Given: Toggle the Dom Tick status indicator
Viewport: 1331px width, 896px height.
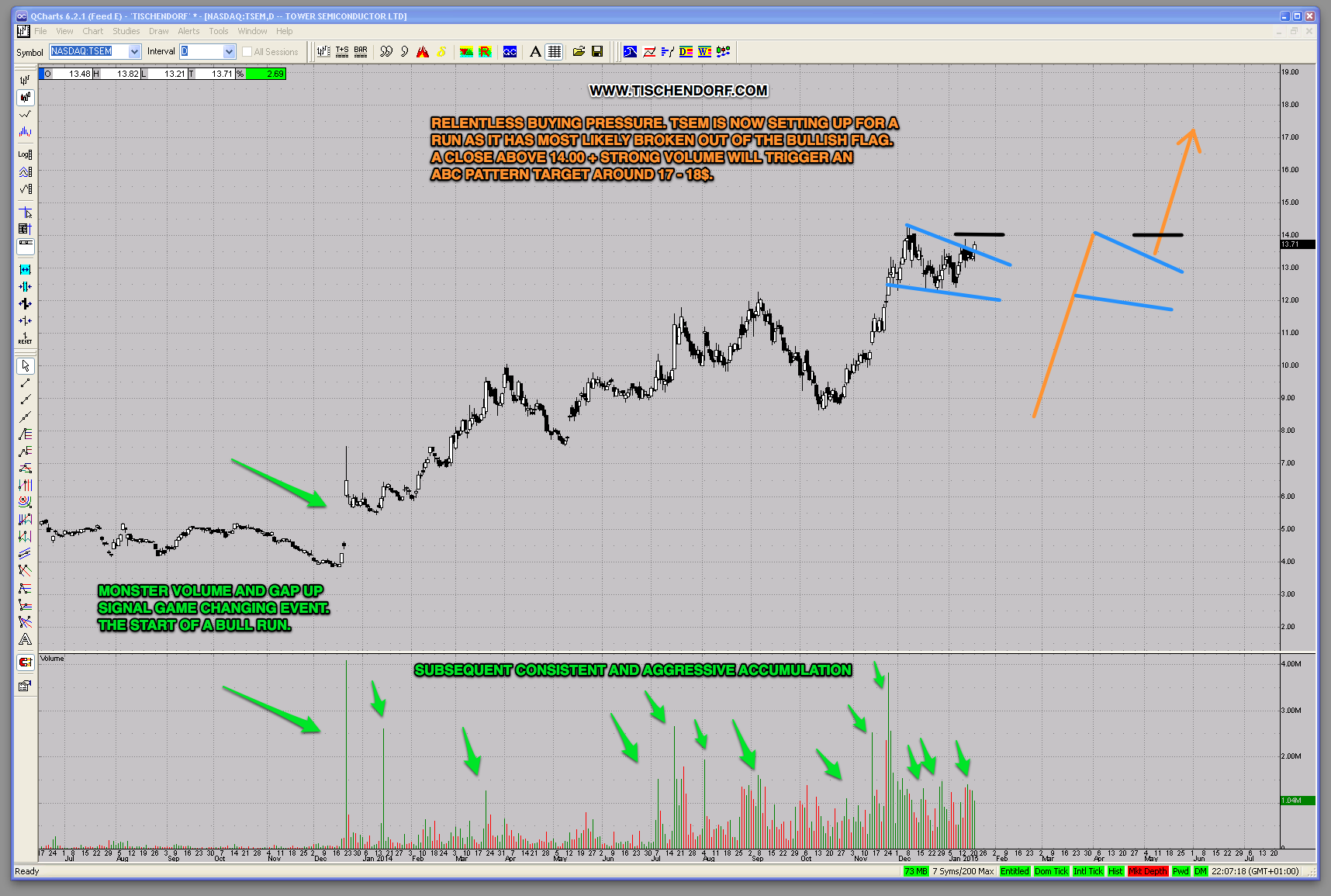Looking at the screenshot, I should pyautogui.click(x=1051, y=871).
